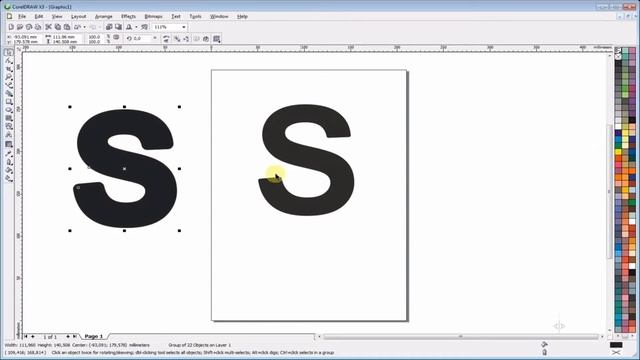Viewport: 640px width, 360px height.
Task: Select the Text tool
Action: [x=9, y=135]
